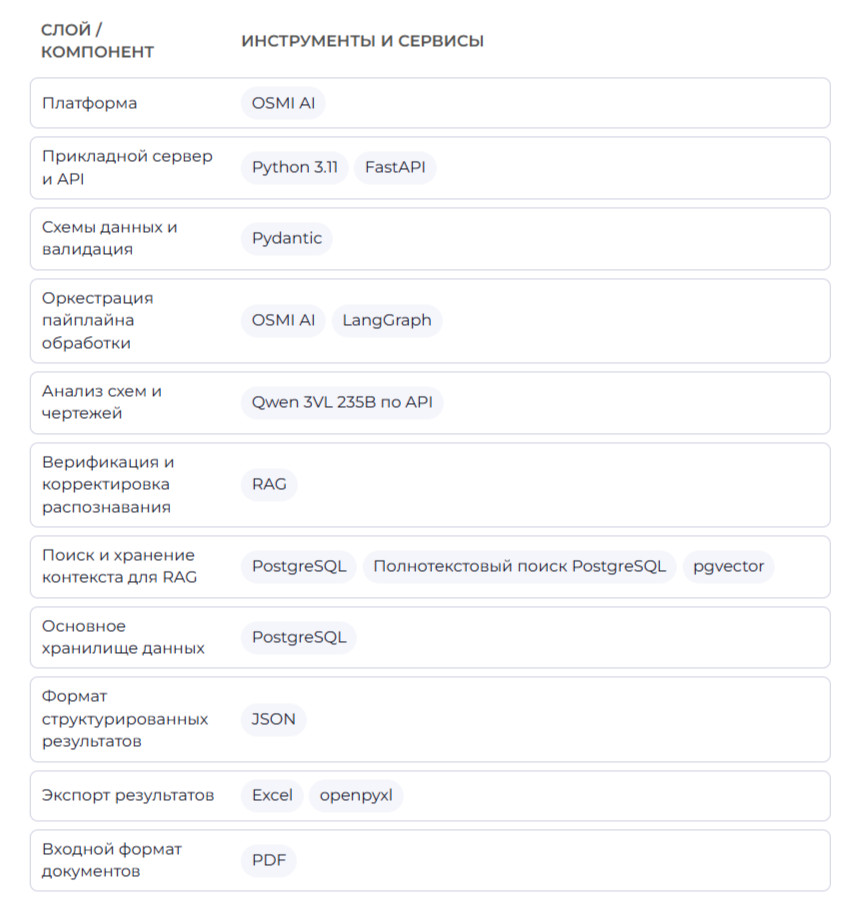The width and height of the screenshot is (849, 911).
Task: Click the Анализ схем и чертежей row label
Action: [x=102, y=402]
